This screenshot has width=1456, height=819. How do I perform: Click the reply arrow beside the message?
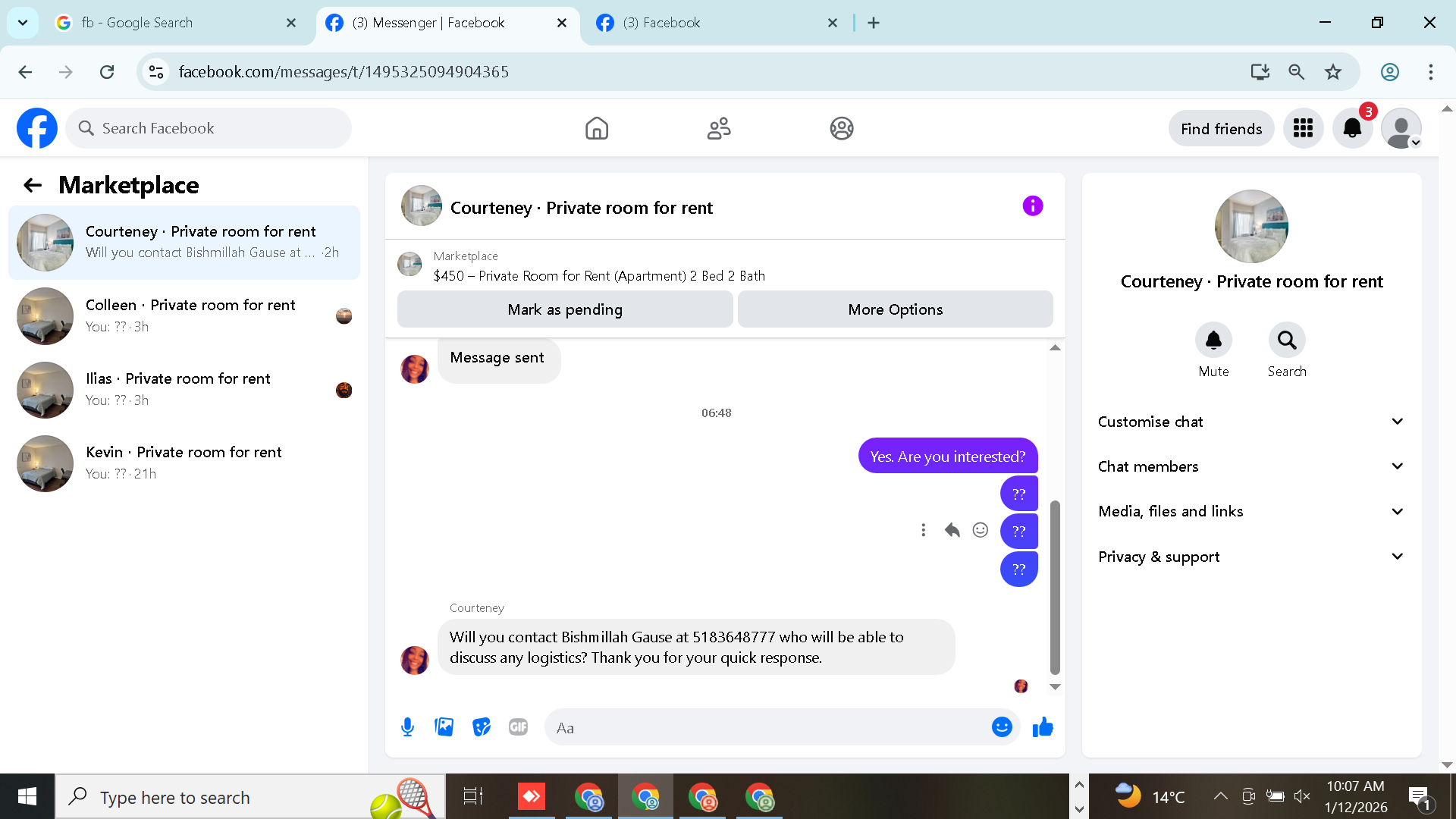(952, 530)
